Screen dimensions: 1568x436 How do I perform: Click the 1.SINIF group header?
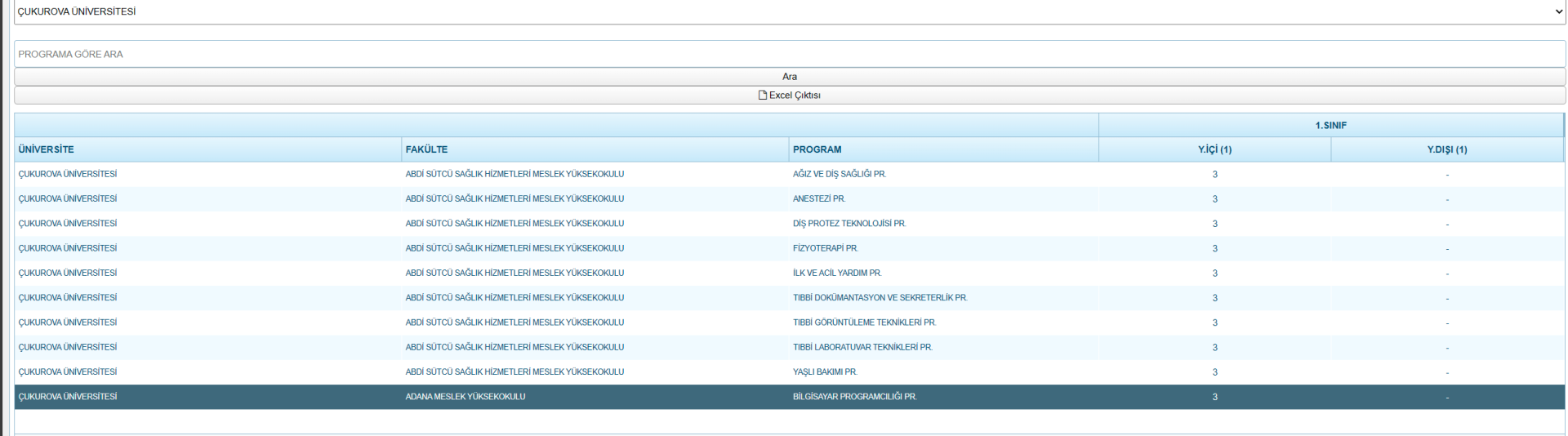click(1331, 125)
